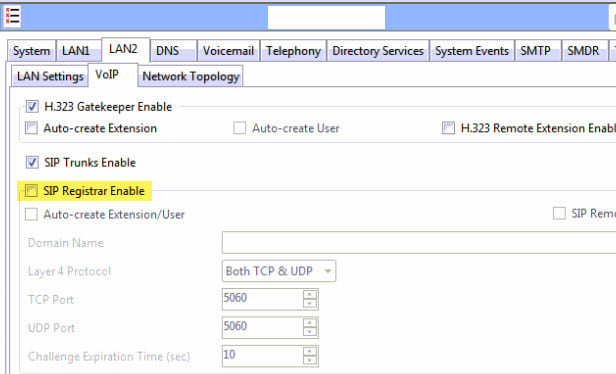This screenshot has height=374, width=616.
Task: Open Layer 4 Protocol dropdown
Action: 279,271
